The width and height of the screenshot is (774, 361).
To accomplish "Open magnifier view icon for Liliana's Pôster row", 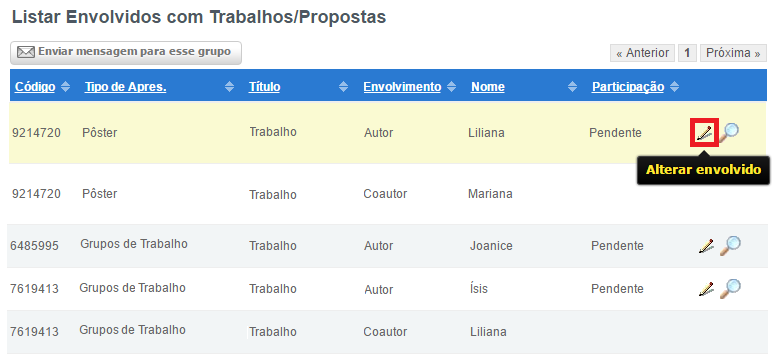I will [x=729, y=133].
